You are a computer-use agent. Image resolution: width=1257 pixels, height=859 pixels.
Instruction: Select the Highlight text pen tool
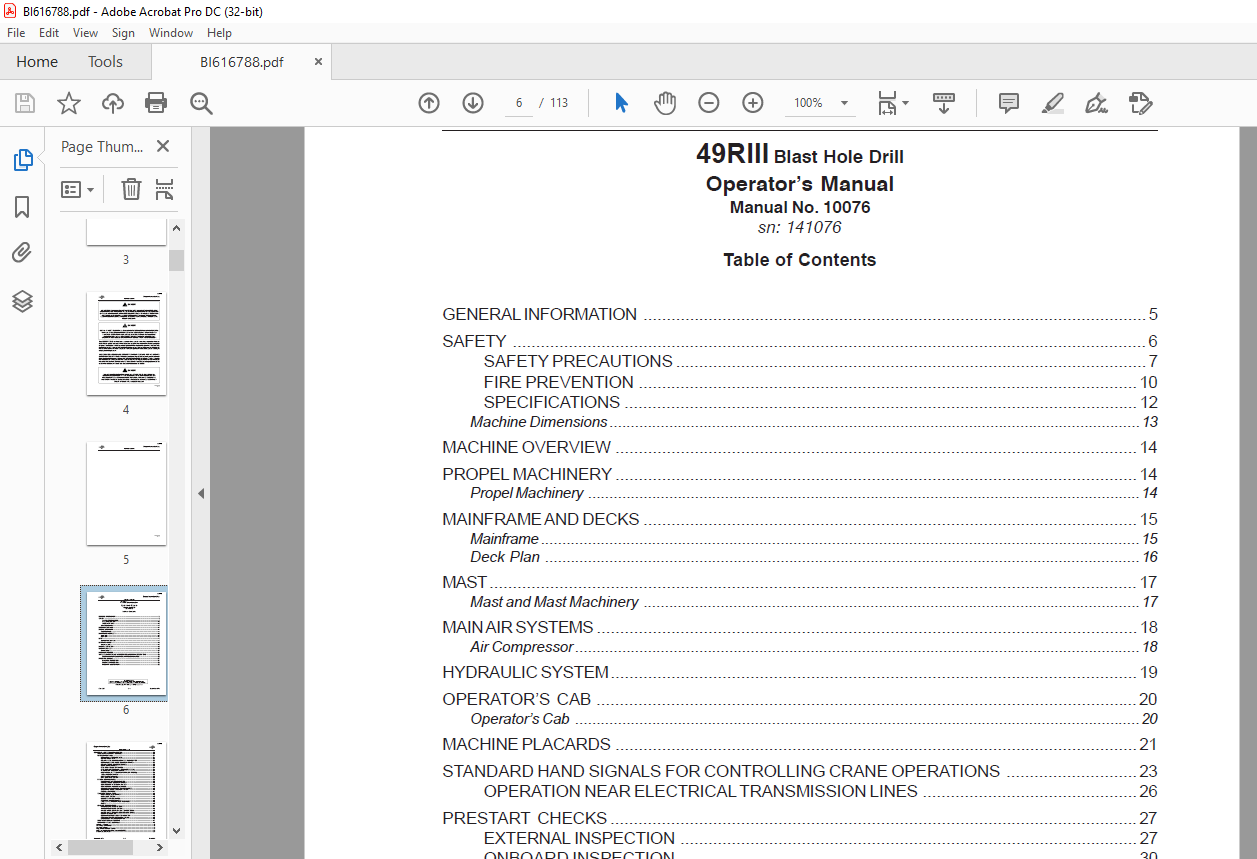1052,103
